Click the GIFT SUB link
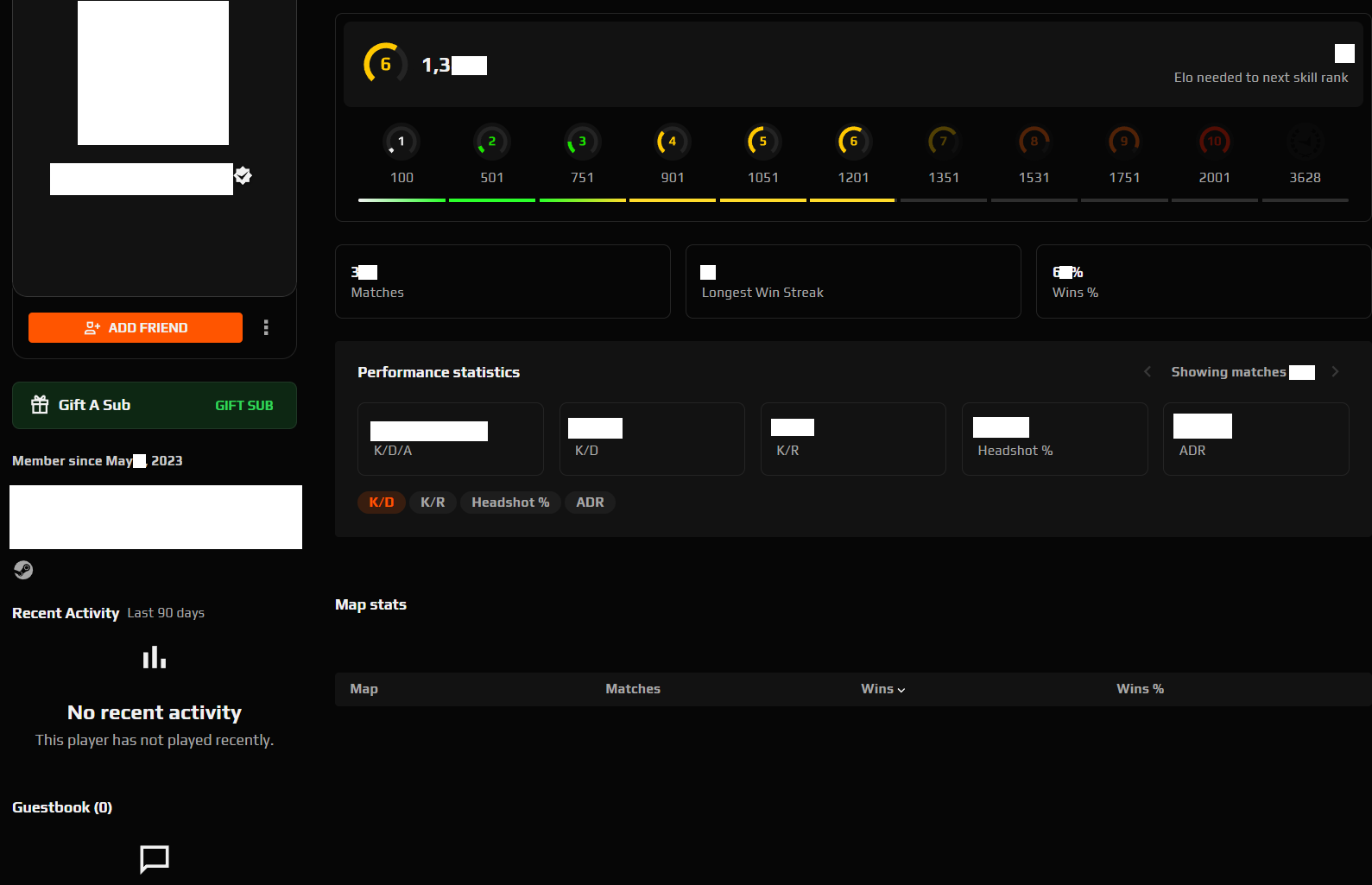 [243, 406]
